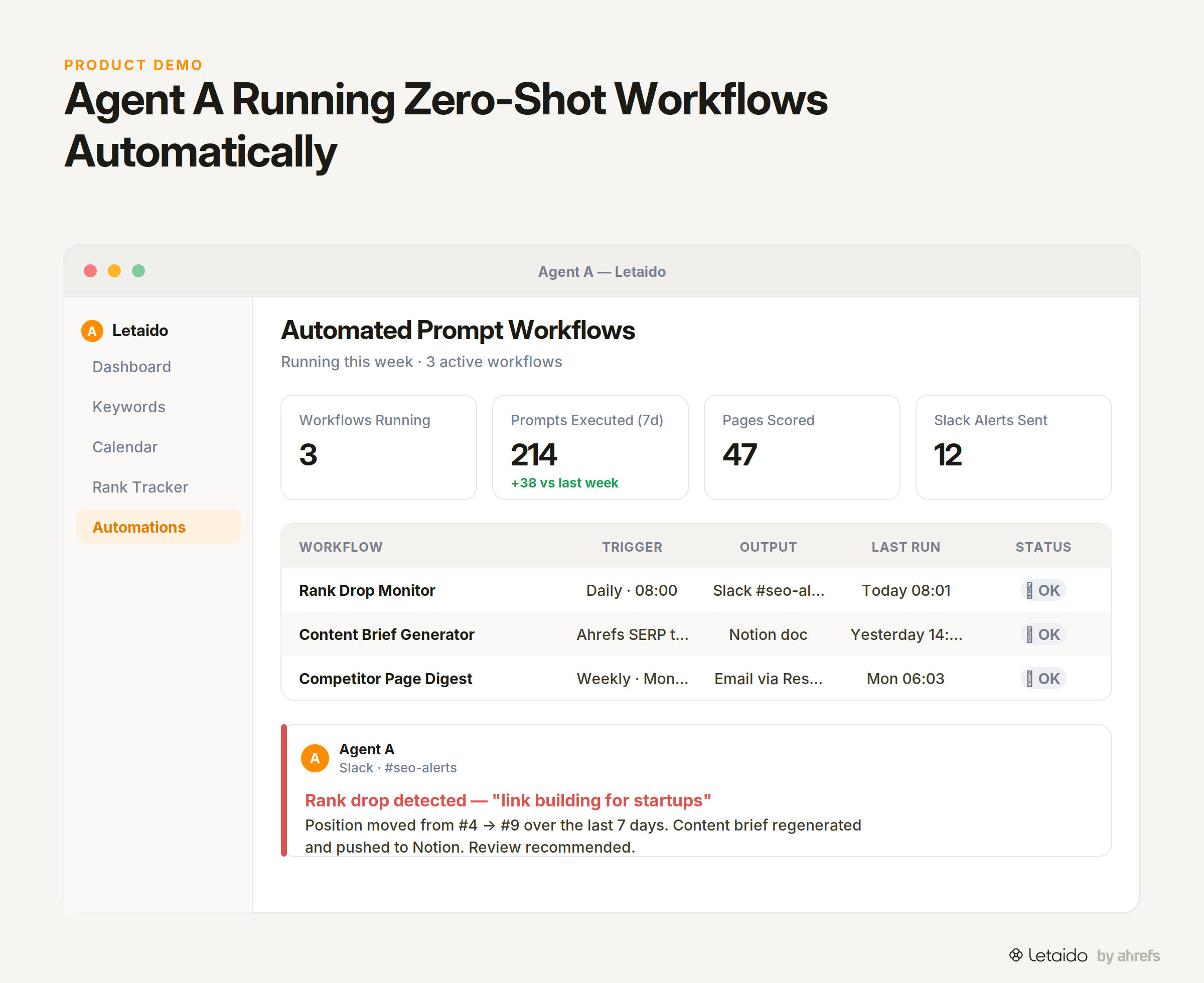1204x983 pixels.
Task: Click the 'Daily · 08:00' trigger cell
Action: [x=632, y=591]
